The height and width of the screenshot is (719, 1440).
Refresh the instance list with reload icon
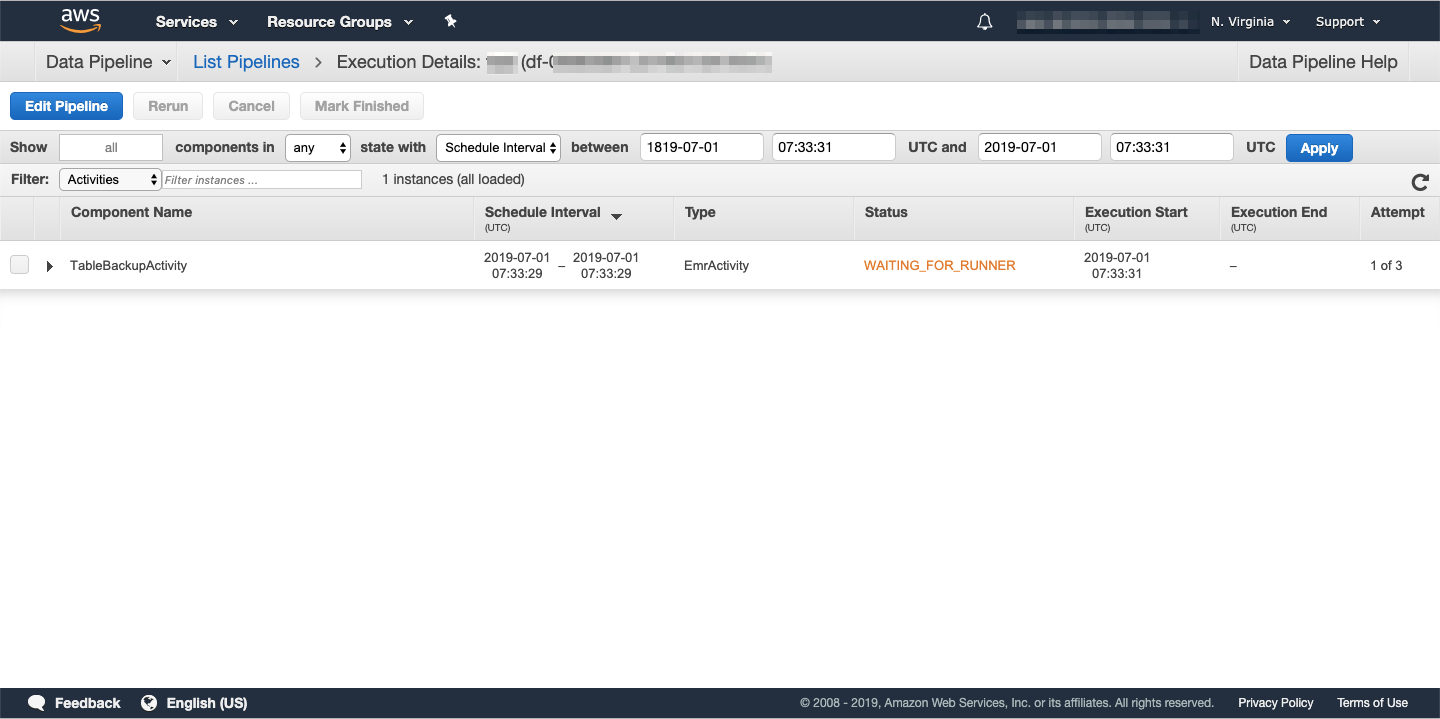tap(1419, 181)
